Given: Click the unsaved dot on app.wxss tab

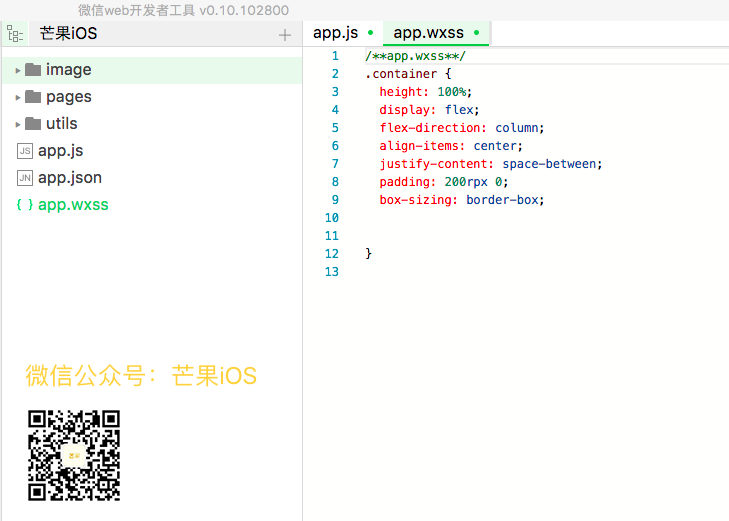Looking at the screenshot, I should (x=476, y=33).
